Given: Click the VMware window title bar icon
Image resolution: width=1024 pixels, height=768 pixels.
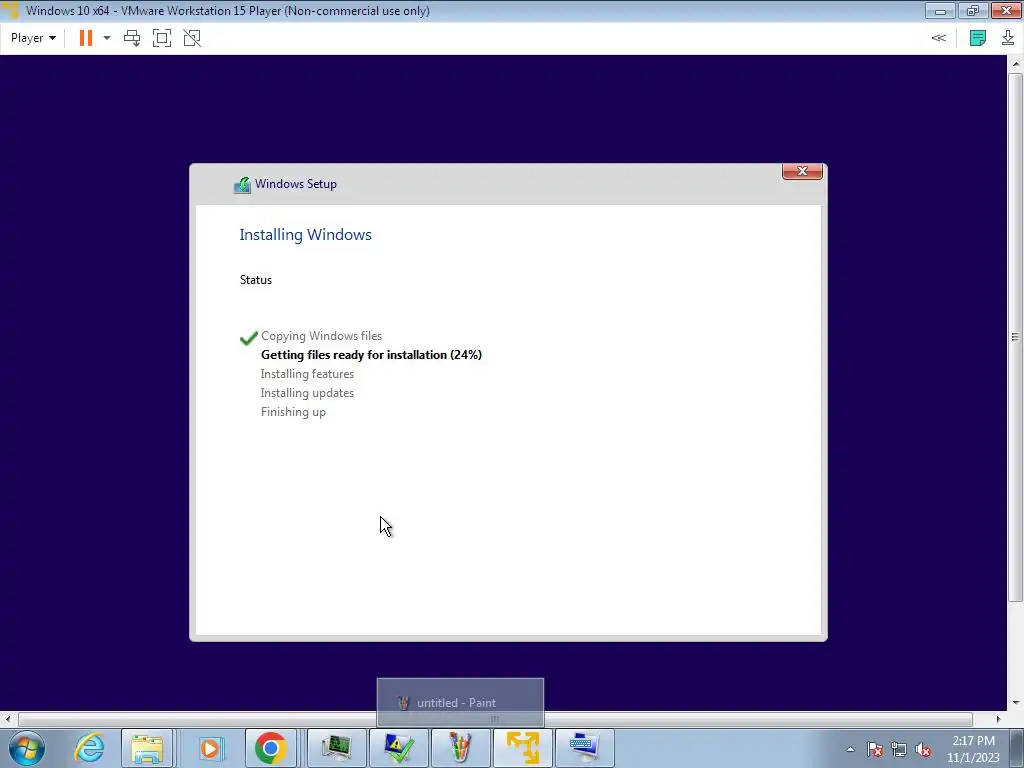Looking at the screenshot, I should 10,10.
